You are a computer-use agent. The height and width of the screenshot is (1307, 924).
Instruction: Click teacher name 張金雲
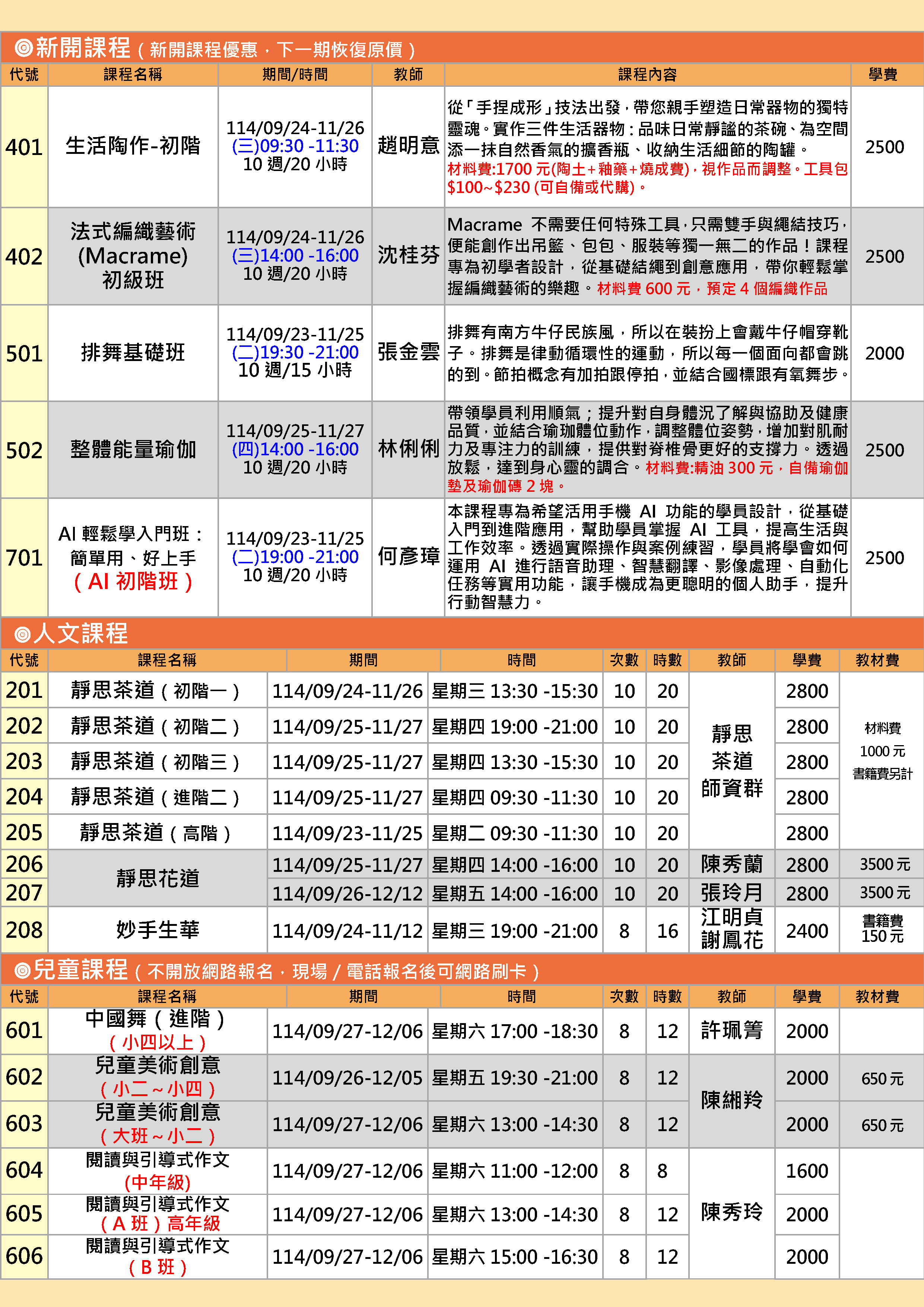click(409, 352)
